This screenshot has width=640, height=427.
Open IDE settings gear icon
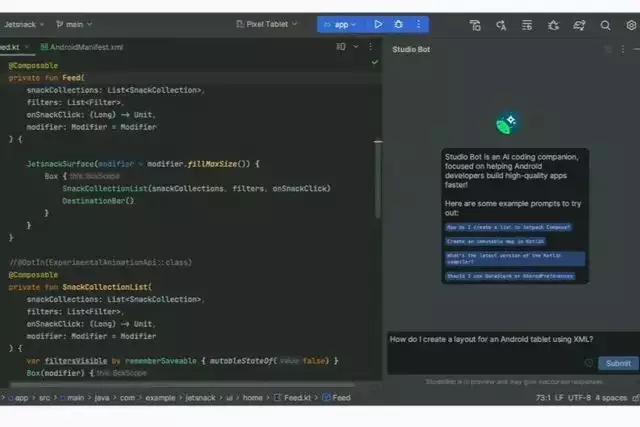tap(631, 25)
